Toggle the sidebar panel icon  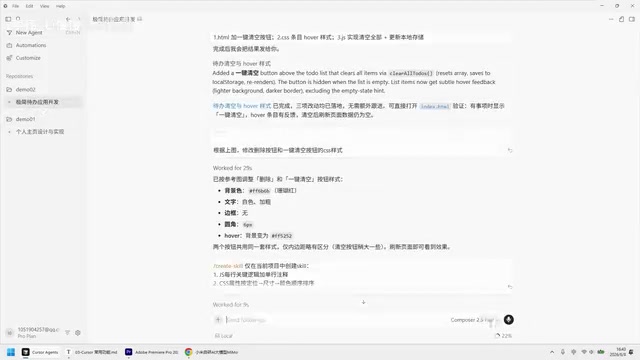click(x=8, y=19)
